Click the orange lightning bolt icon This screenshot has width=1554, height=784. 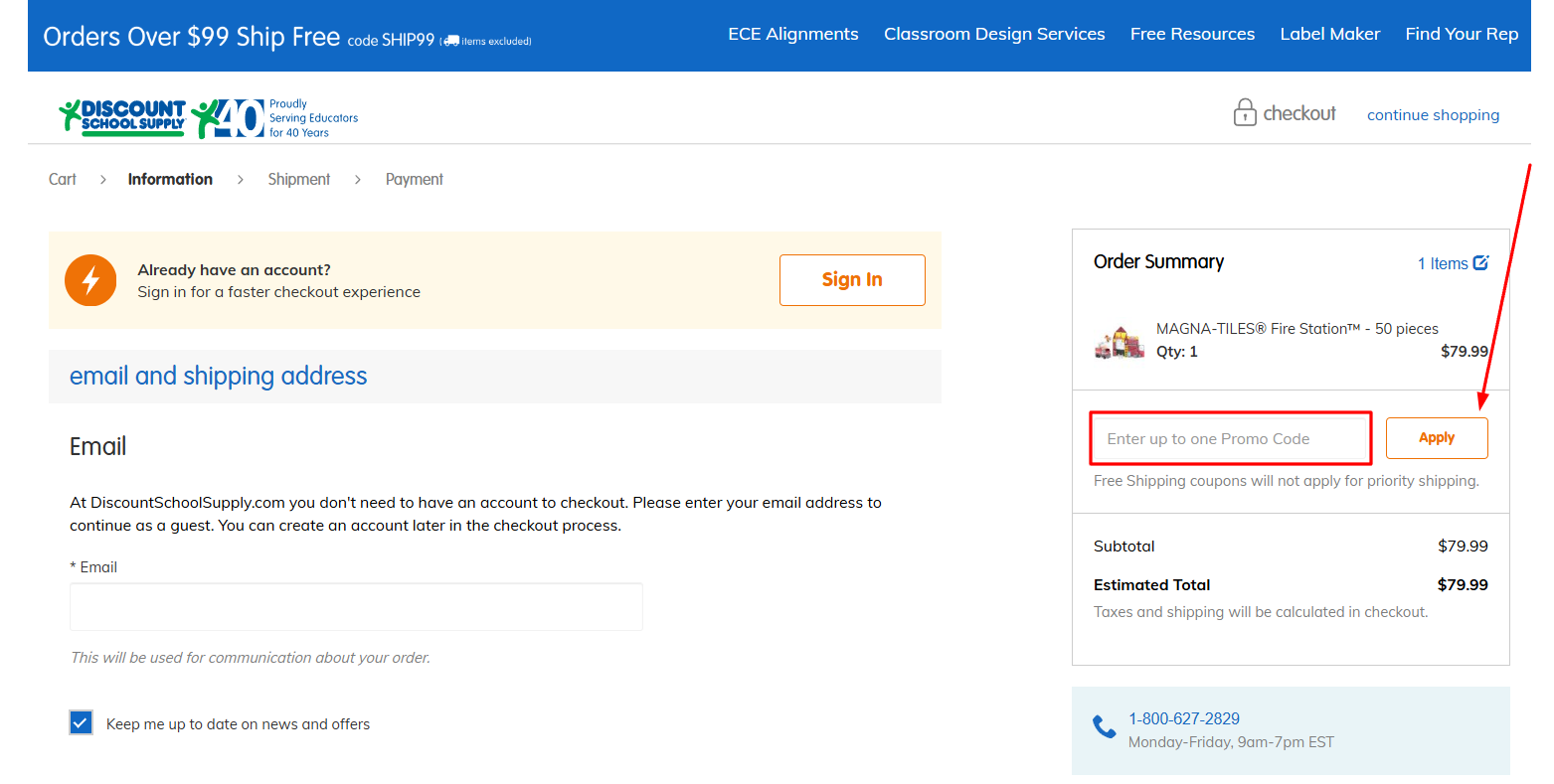[x=90, y=280]
